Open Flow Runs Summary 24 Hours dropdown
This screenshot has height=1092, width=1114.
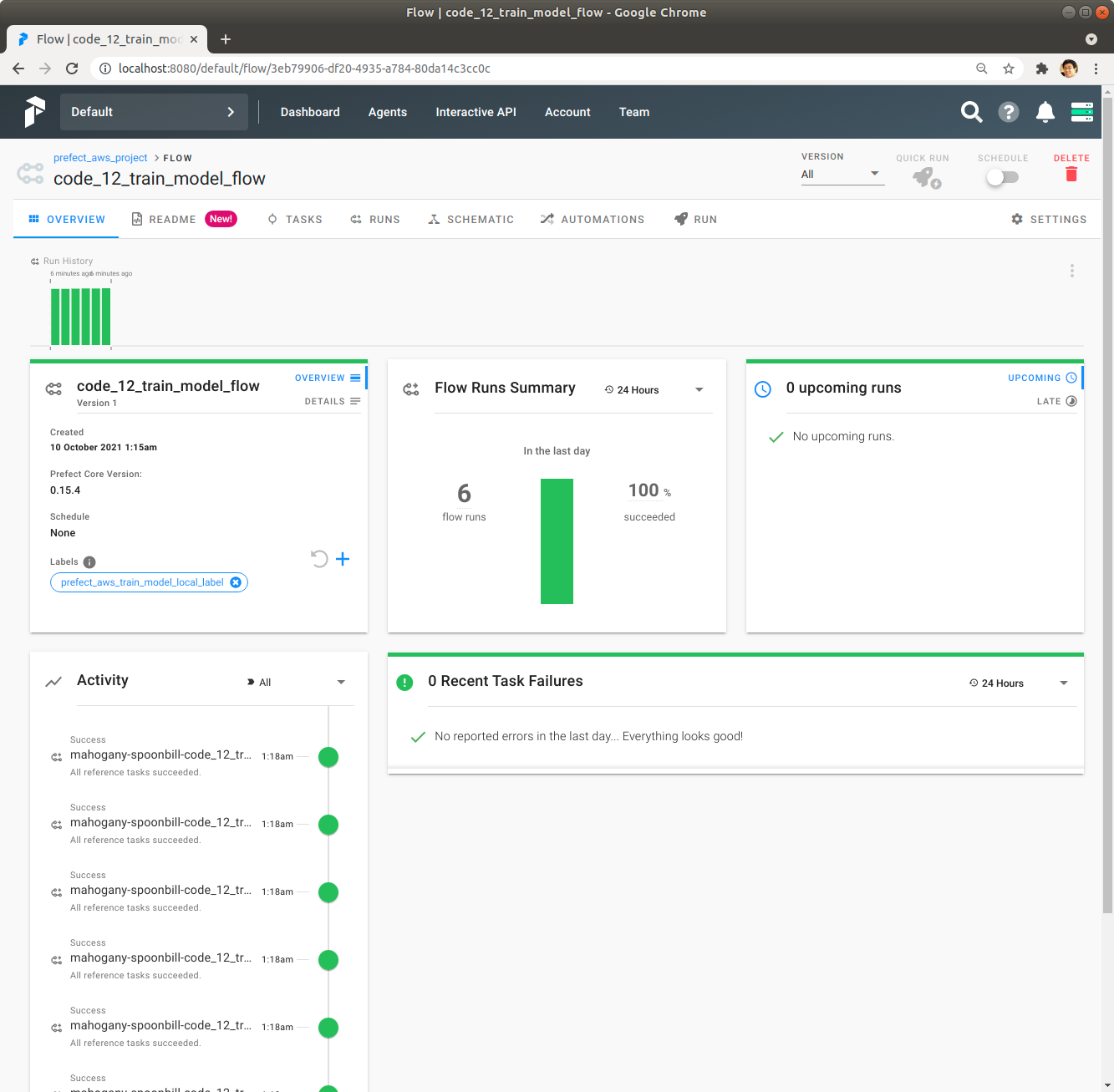[654, 390]
